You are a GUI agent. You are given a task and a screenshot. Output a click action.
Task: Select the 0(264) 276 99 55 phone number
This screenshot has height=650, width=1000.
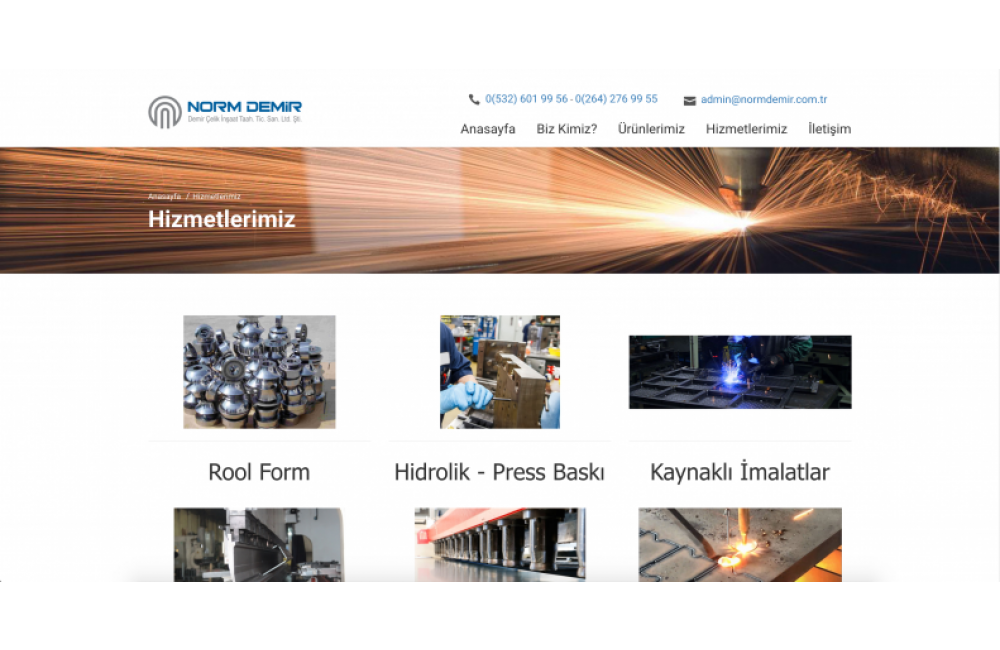point(617,99)
